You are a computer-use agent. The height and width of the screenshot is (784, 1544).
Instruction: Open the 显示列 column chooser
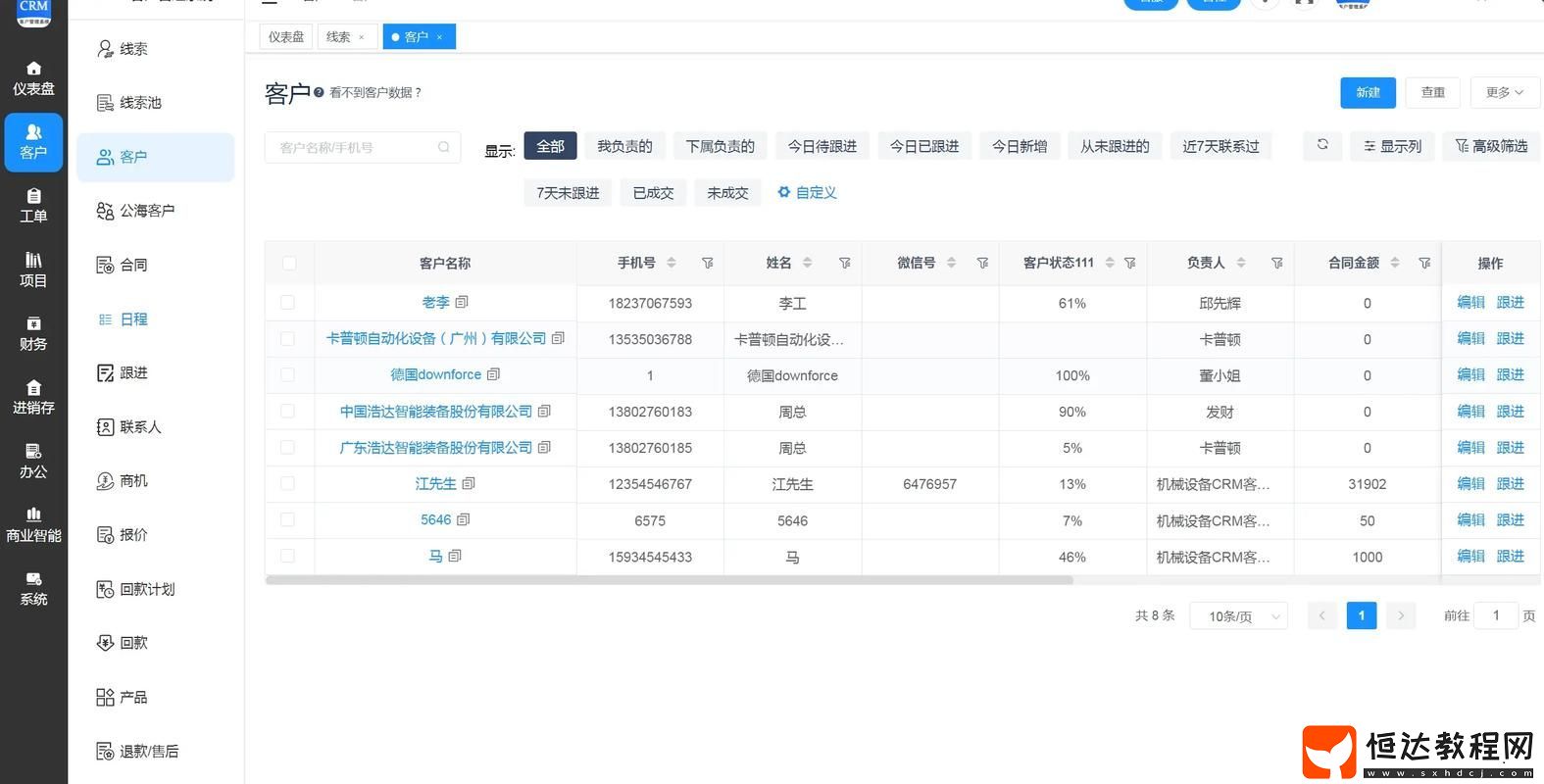tap(1392, 146)
